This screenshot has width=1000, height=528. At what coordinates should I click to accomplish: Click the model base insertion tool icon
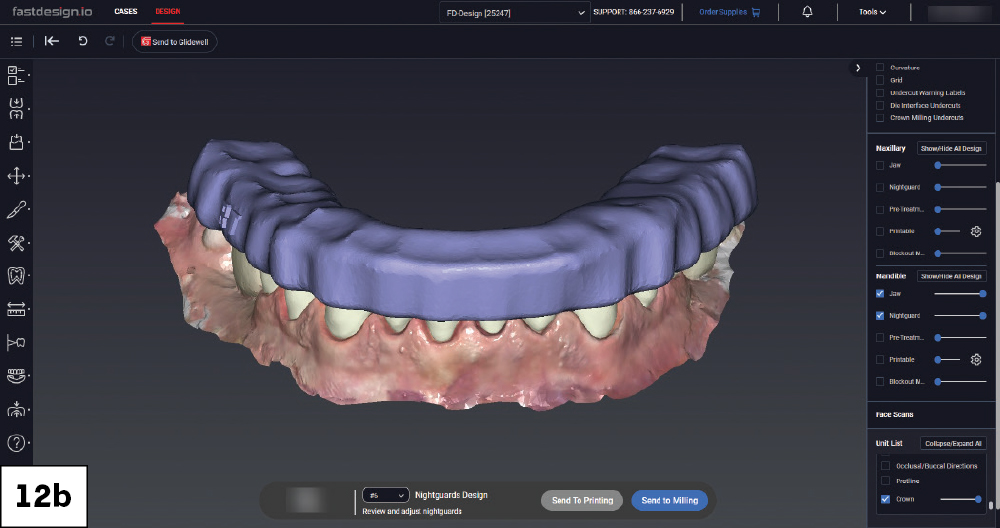pos(16,142)
